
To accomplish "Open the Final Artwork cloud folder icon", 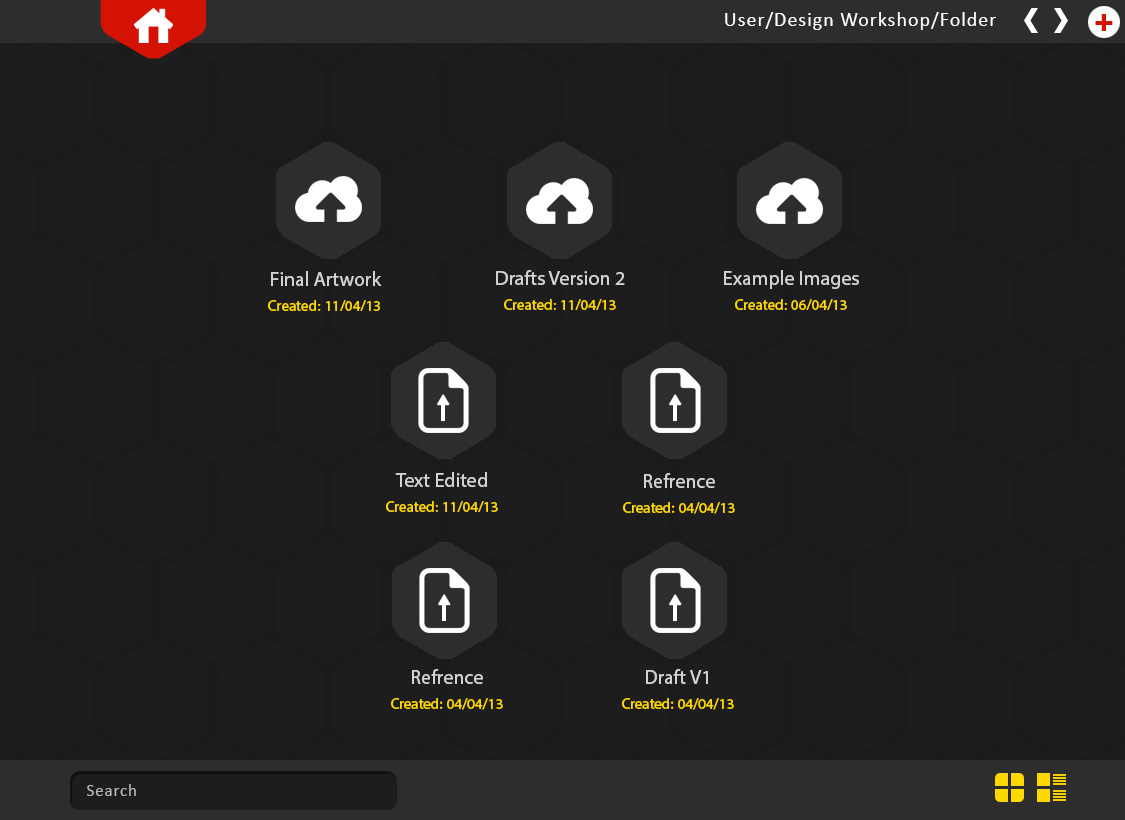I will pyautogui.click(x=329, y=200).
